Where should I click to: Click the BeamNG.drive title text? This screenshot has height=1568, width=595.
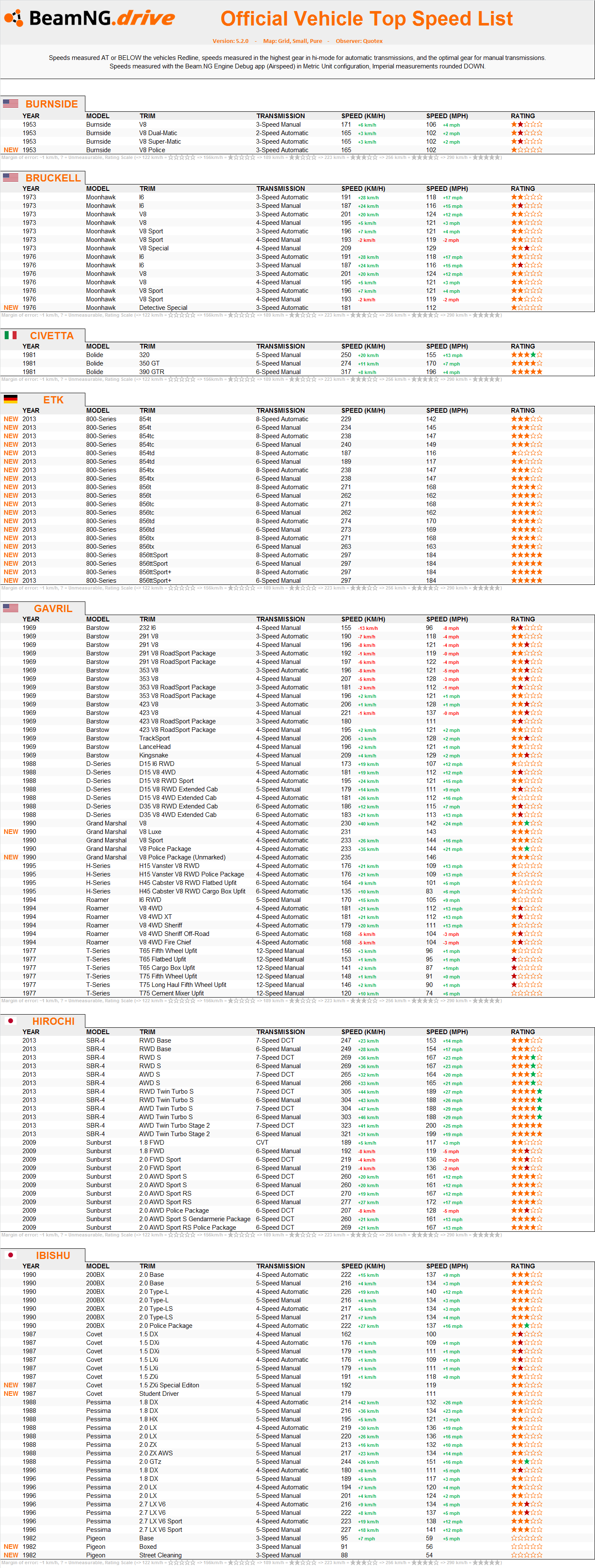[102, 18]
